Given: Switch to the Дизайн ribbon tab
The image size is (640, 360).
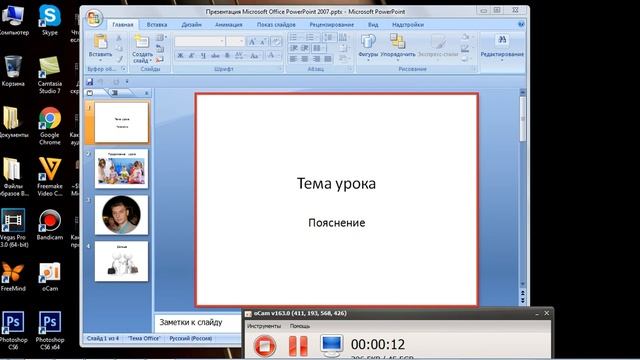Looking at the screenshot, I should click(x=191, y=24).
